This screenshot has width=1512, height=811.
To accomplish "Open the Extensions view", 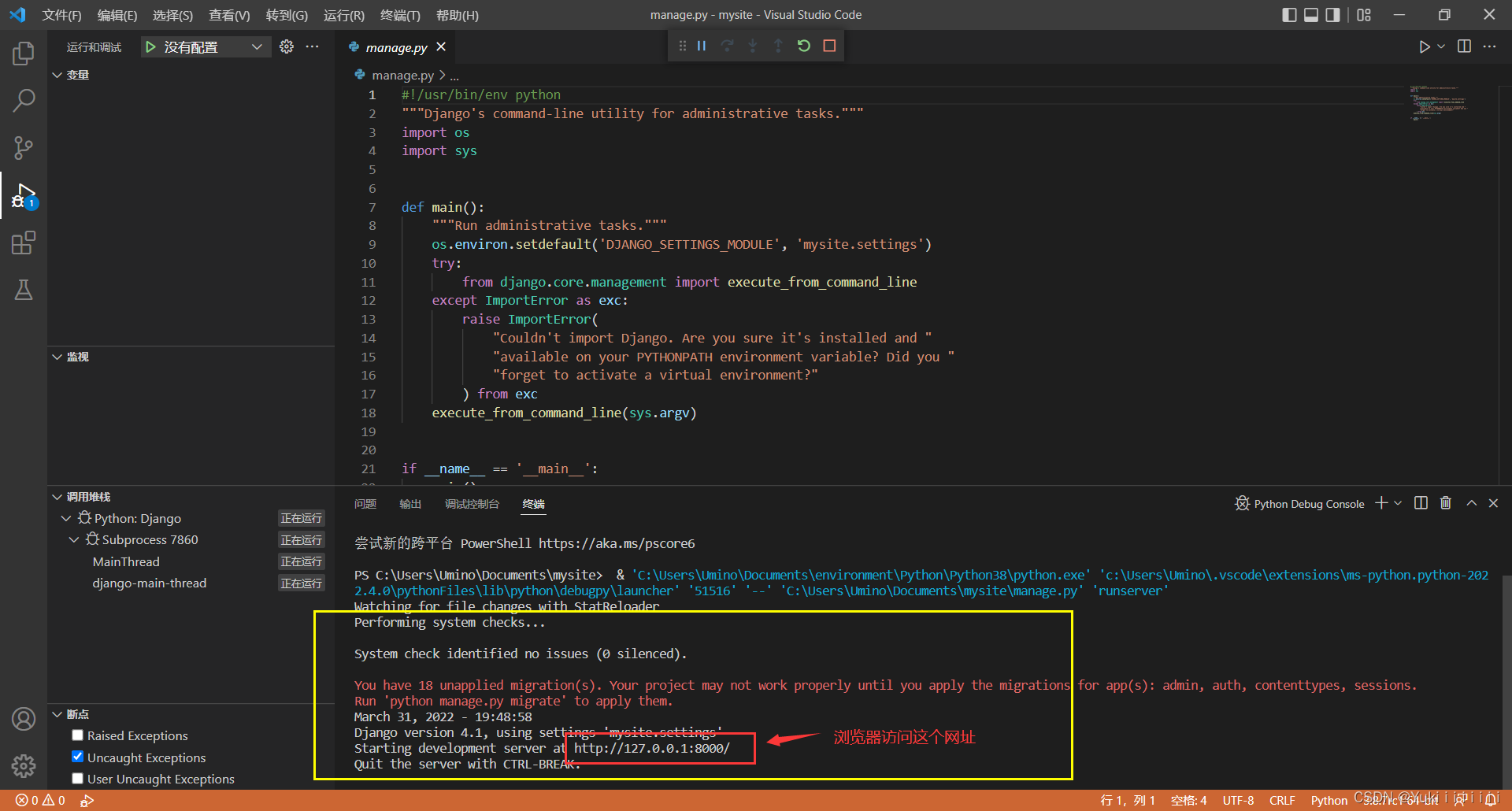I will (x=24, y=243).
